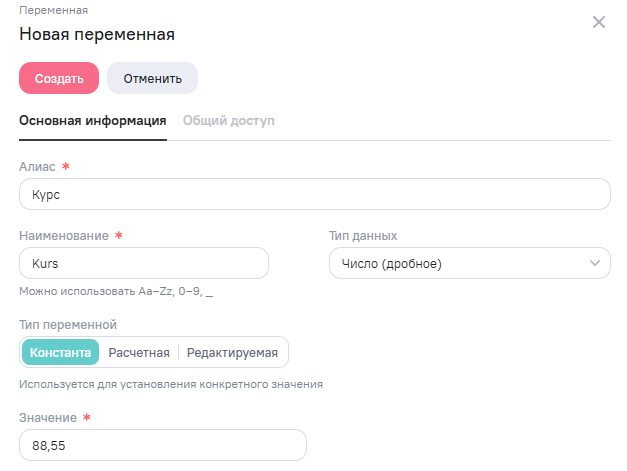Screen dimensions: 627x471
Task: Open the Общий доступ tab
Action: click(x=228, y=121)
